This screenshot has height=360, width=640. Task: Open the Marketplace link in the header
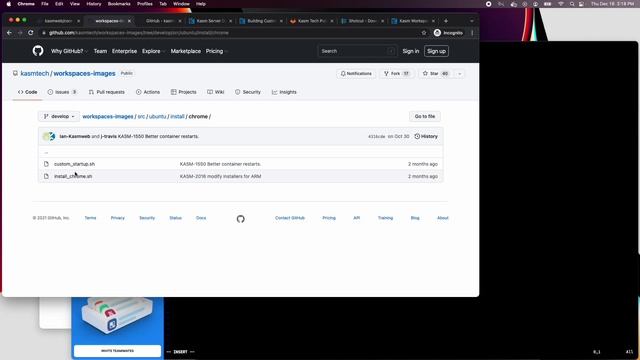(x=186, y=51)
